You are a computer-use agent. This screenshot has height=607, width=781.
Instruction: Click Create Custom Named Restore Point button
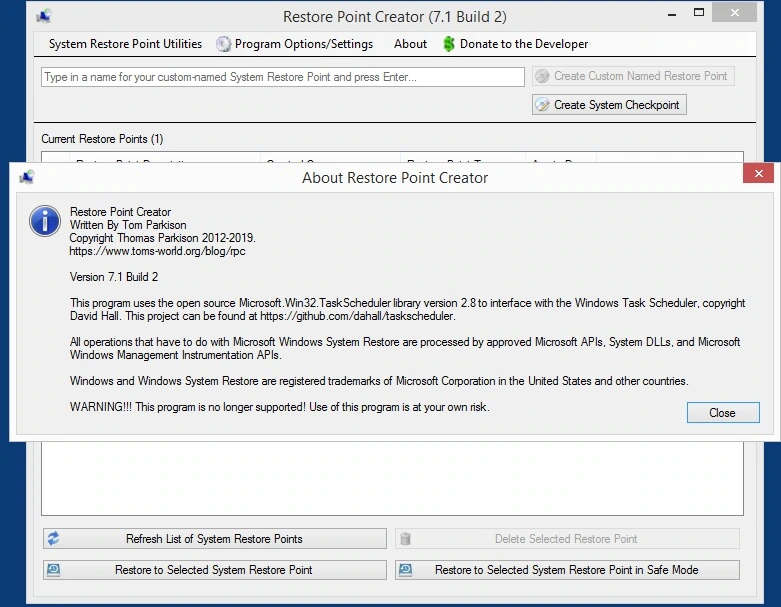(633, 76)
